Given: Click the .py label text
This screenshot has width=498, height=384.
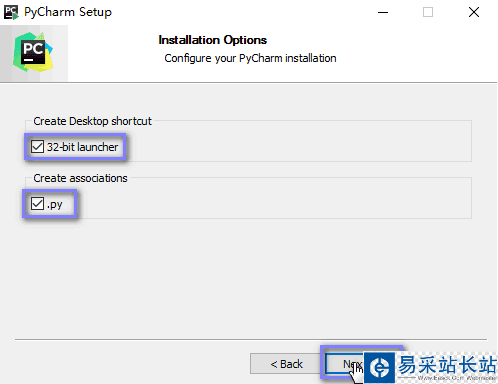Looking at the screenshot, I should (x=55, y=204).
